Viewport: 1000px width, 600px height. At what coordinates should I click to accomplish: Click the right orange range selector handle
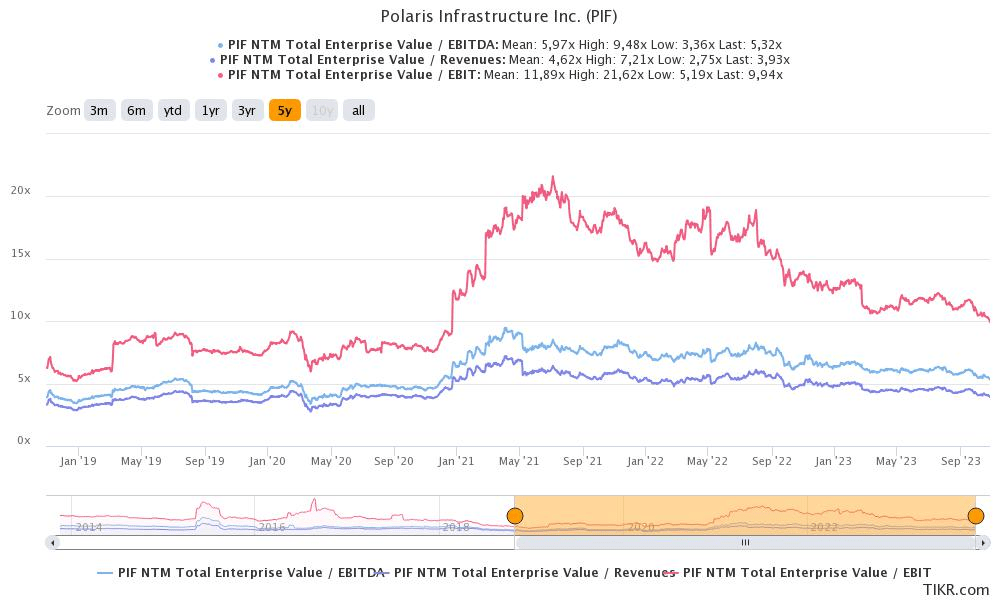tap(975, 515)
